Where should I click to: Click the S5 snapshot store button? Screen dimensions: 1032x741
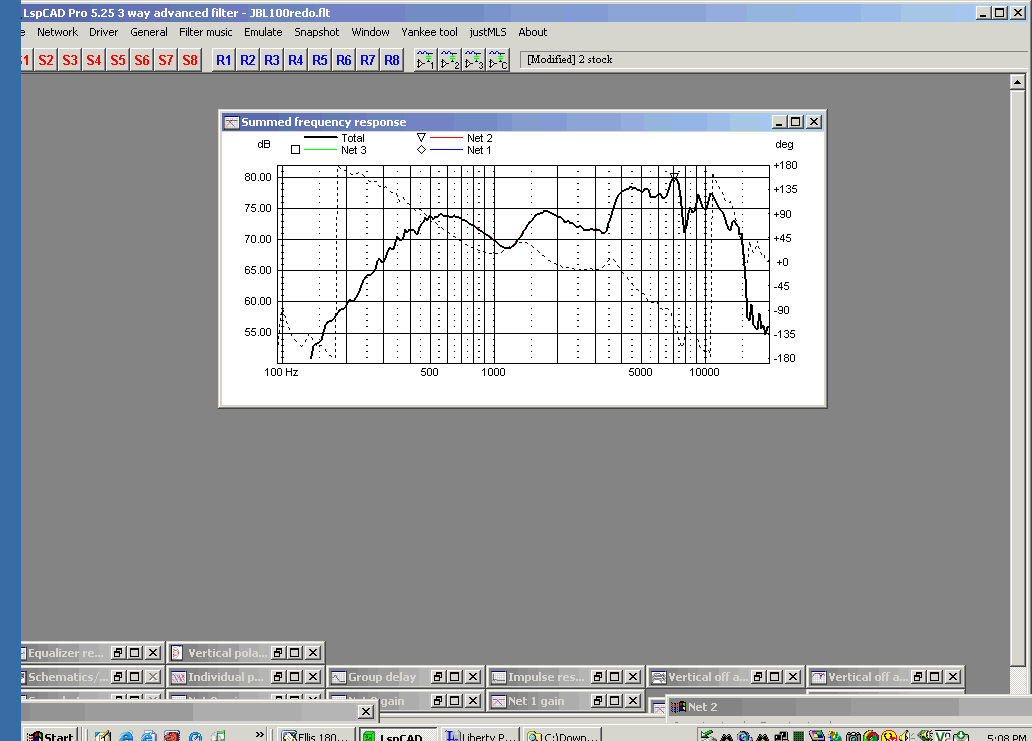tap(118, 60)
